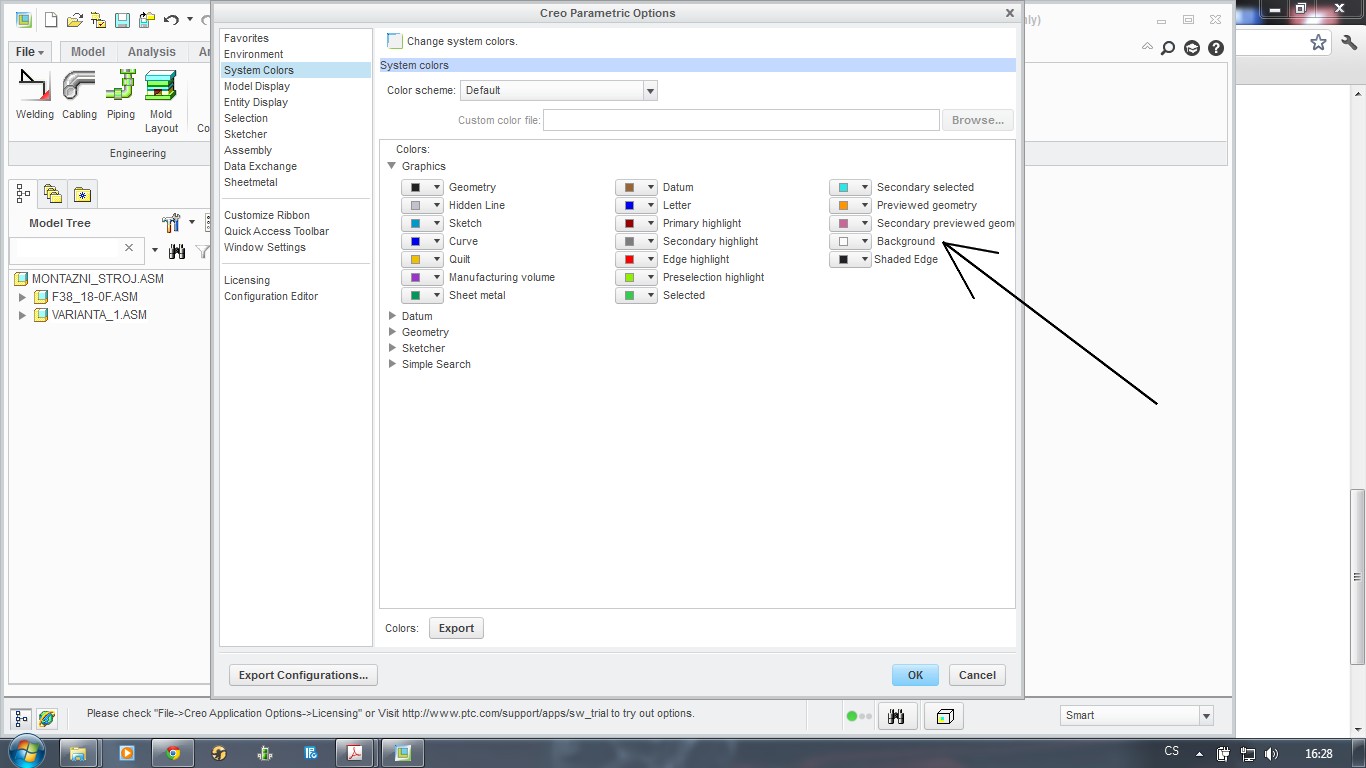Click the Export colors button

click(456, 628)
